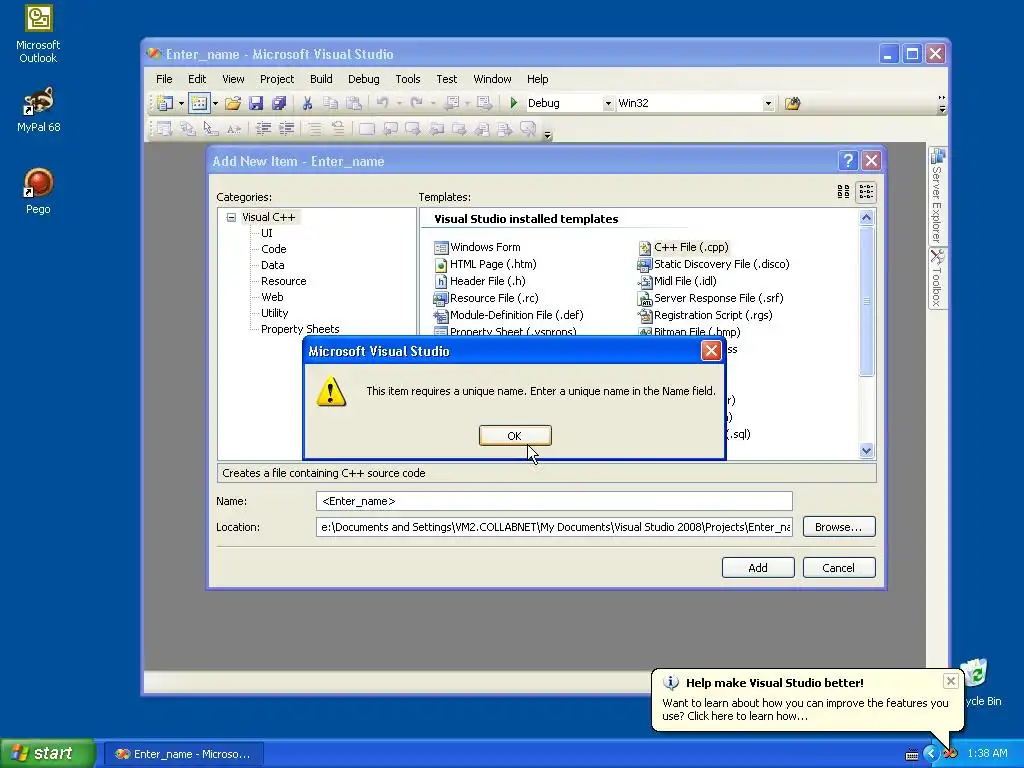Viewport: 1024px width, 768px height.
Task: Open the New Project dropdown arrow
Action: [x=181, y=103]
